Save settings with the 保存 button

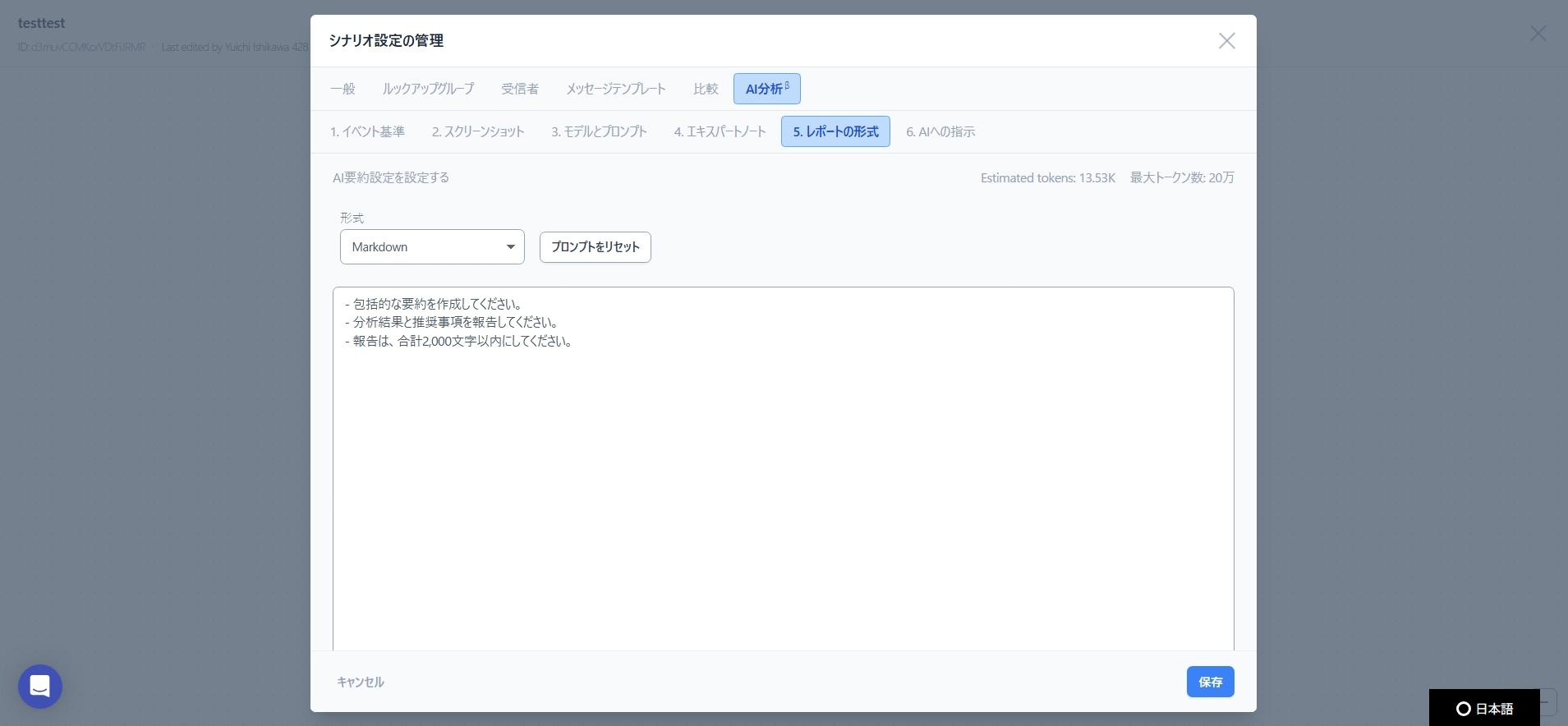1209,682
